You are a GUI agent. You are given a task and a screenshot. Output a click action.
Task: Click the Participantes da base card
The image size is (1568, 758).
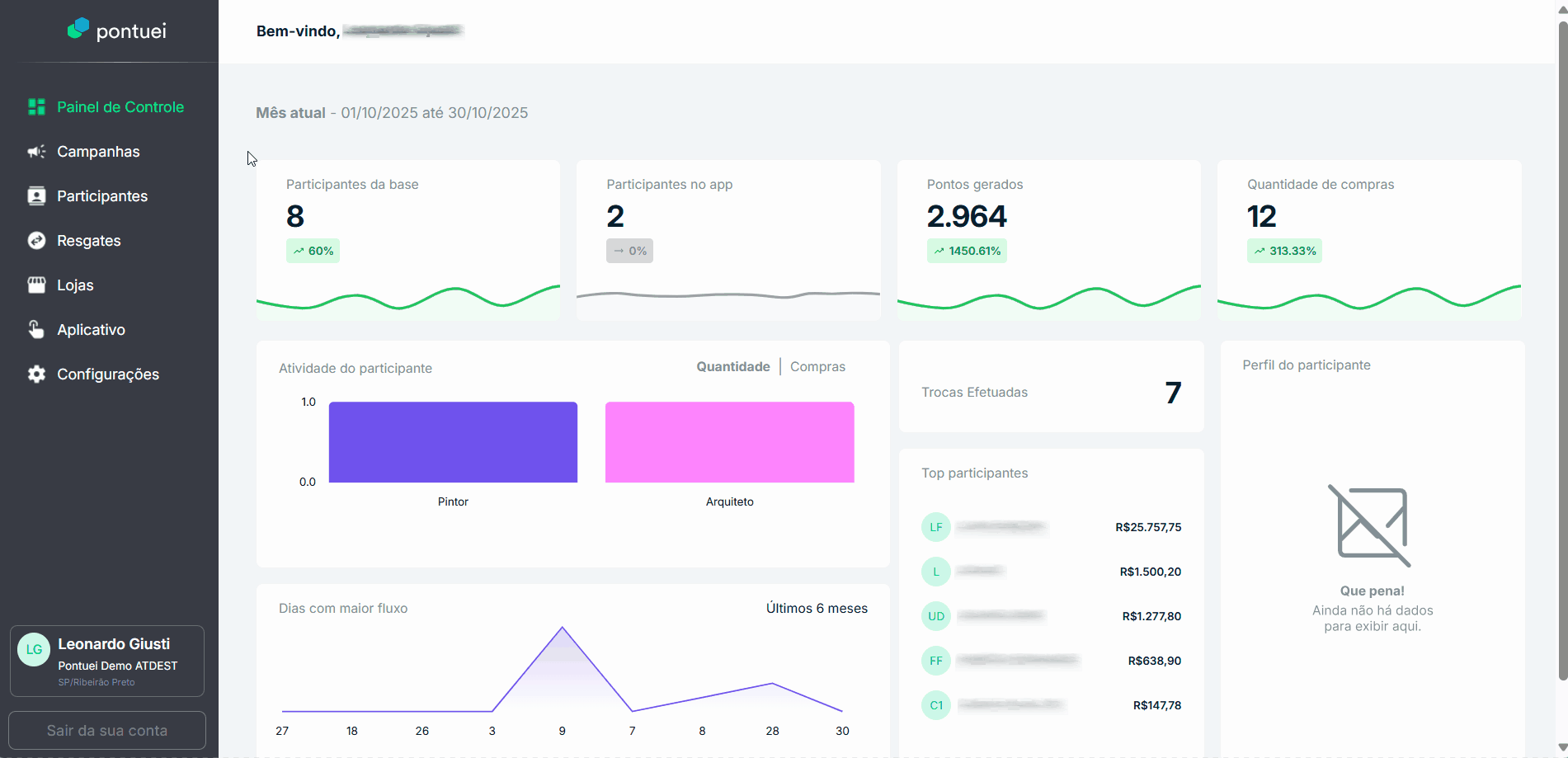[407, 239]
